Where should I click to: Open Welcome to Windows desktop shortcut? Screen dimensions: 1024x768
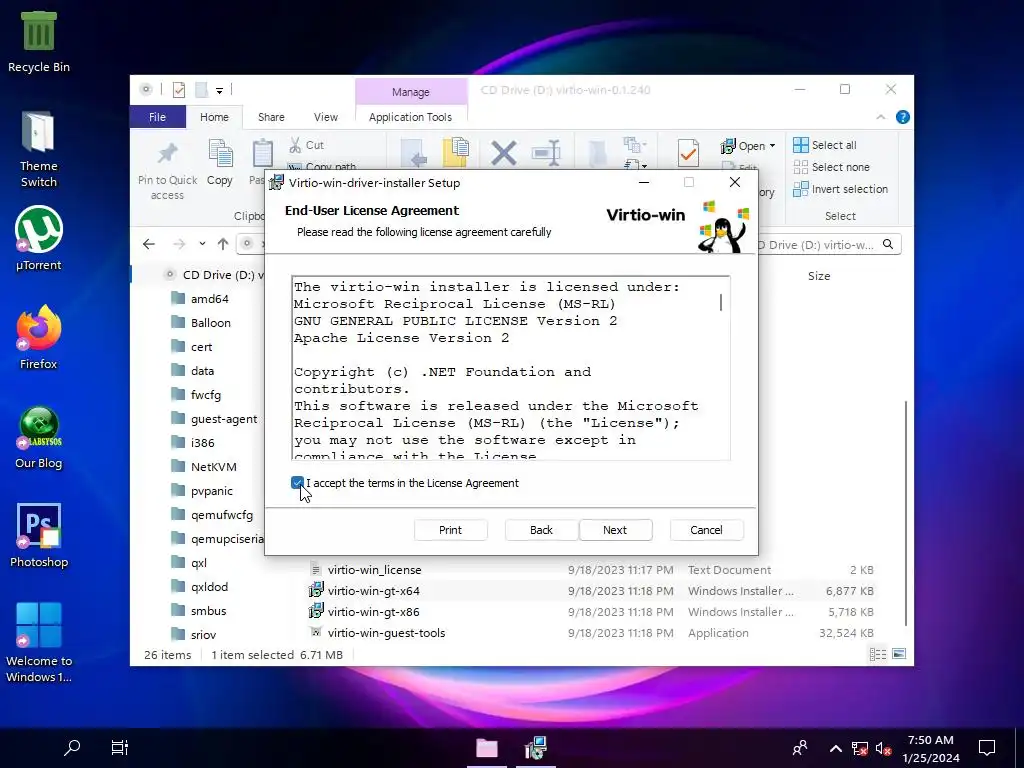pyautogui.click(x=39, y=643)
